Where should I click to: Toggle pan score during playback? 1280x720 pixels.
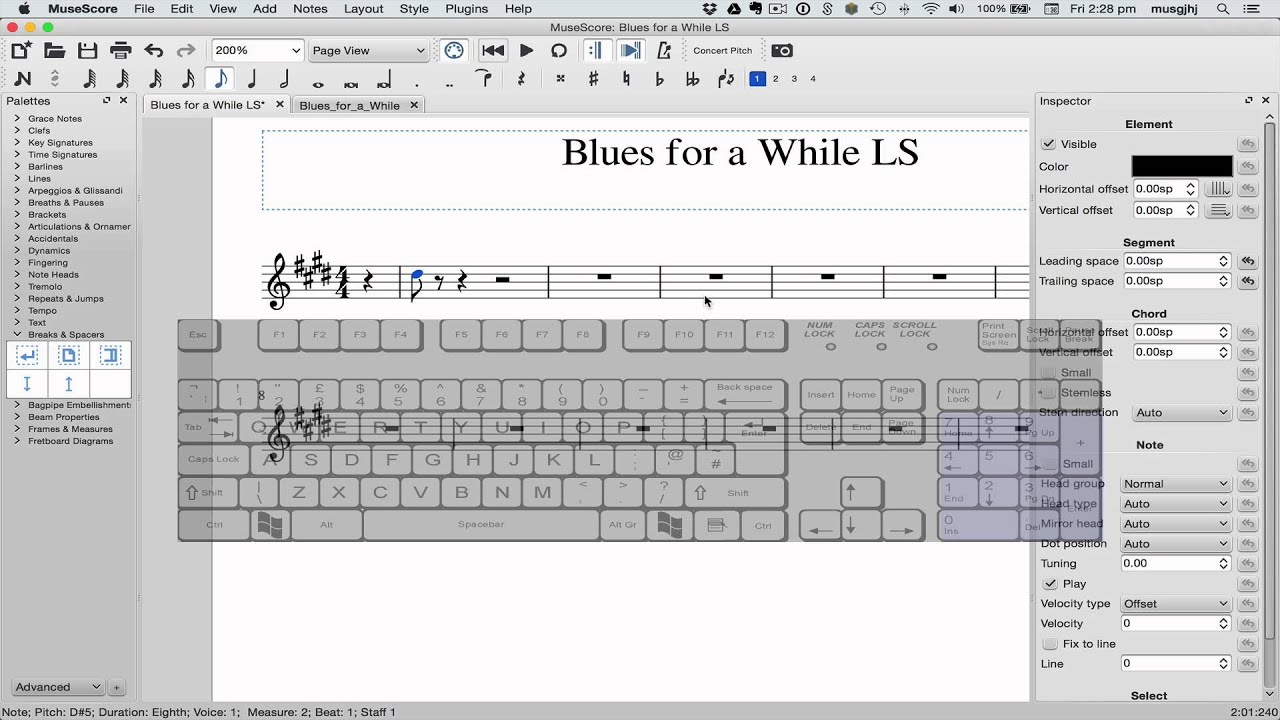[x=630, y=50]
